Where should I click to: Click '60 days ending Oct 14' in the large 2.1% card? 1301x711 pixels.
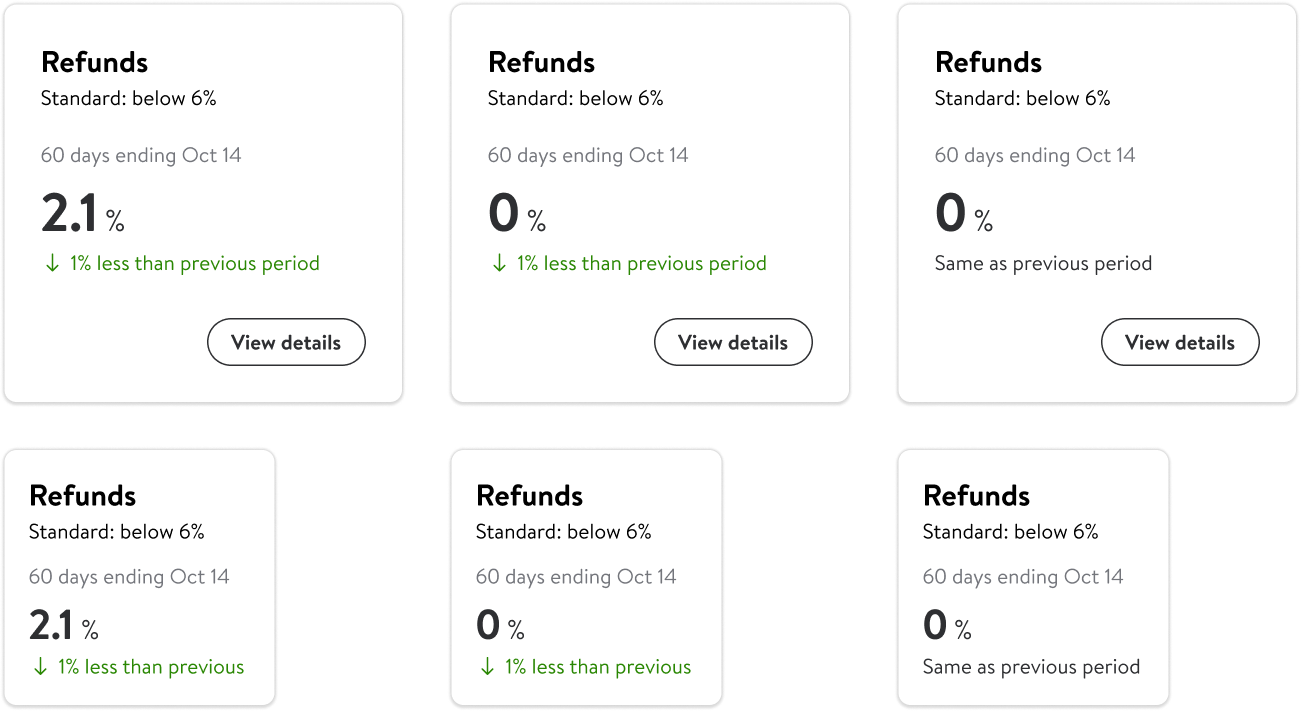tap(141, 156)
